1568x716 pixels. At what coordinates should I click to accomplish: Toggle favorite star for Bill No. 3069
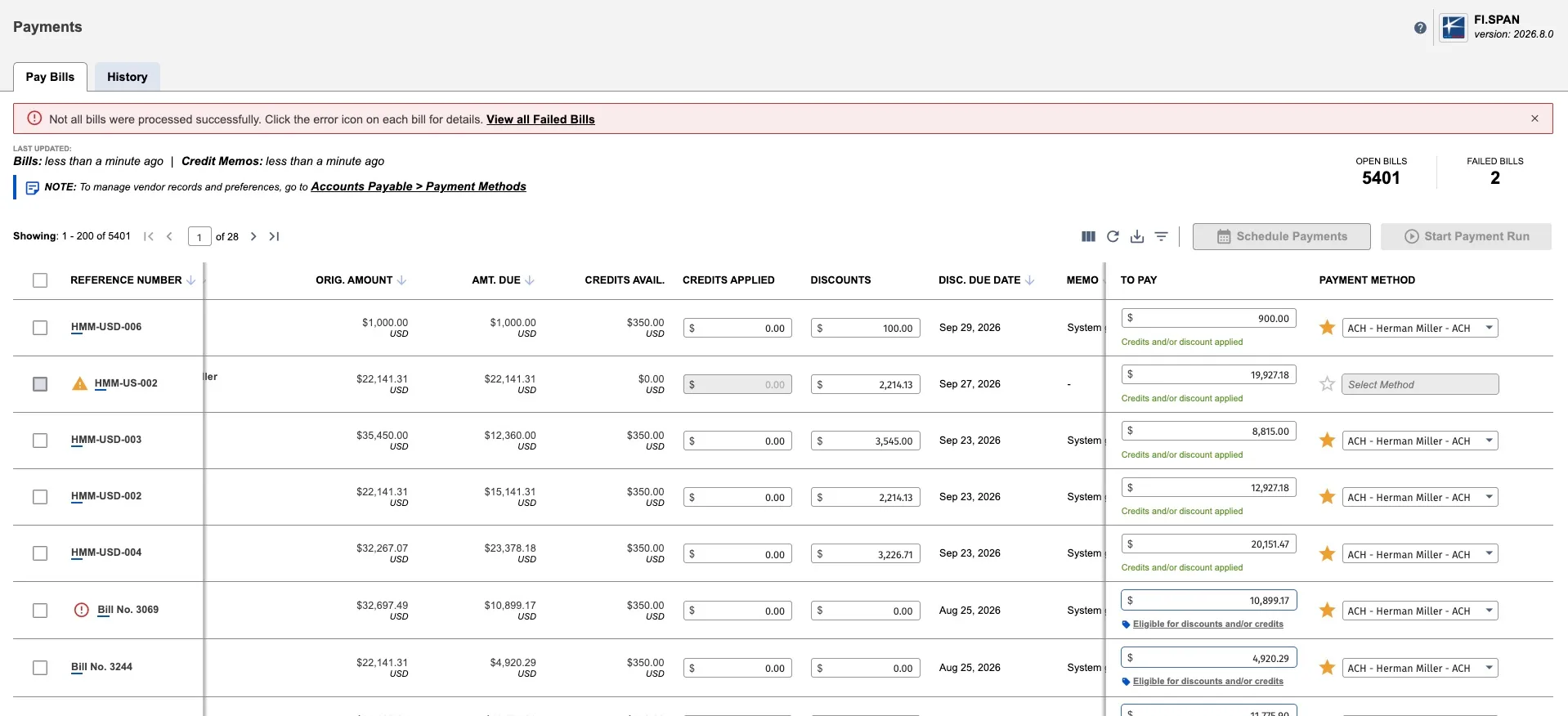pos(1328,611)
